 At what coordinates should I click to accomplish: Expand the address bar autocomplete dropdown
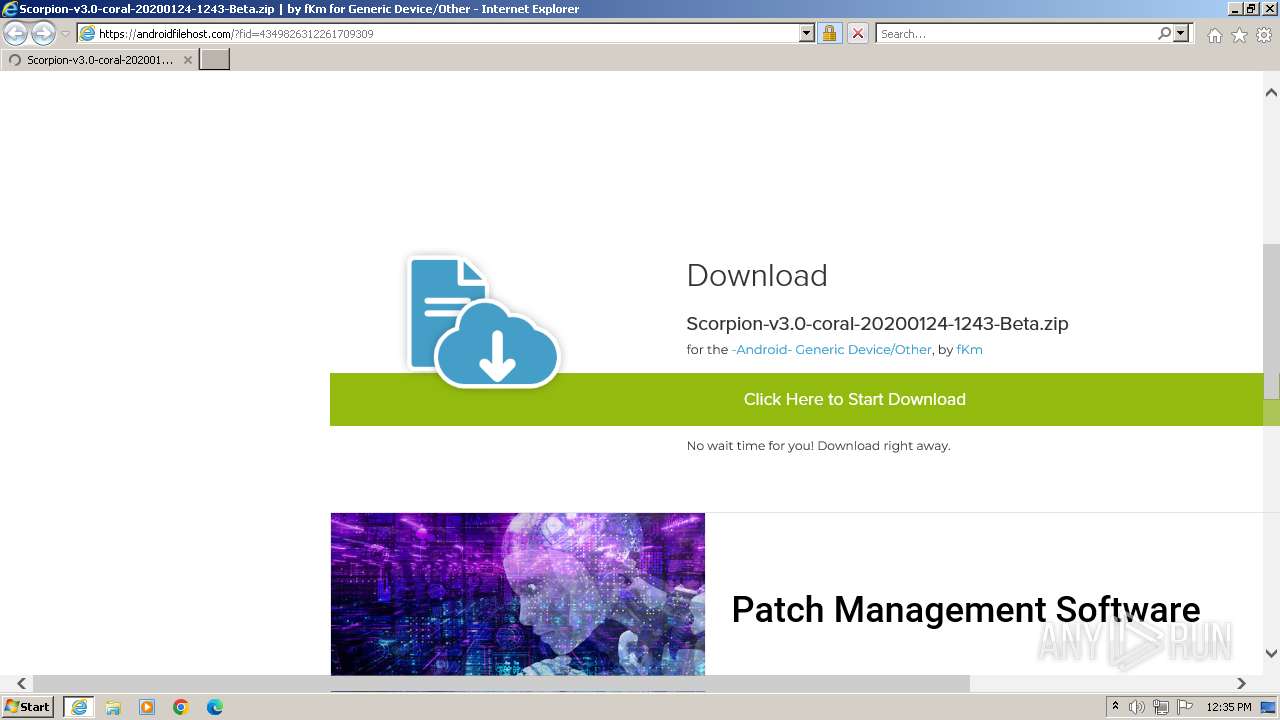coord(807,34)
